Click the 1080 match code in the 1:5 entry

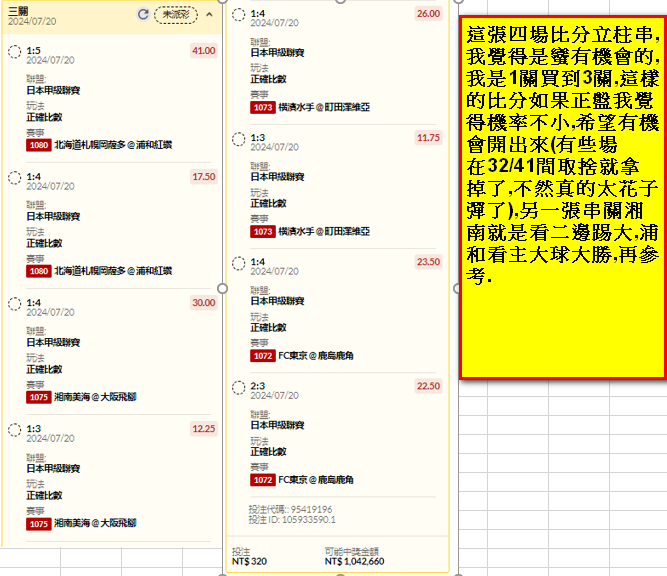coord(39,145)
